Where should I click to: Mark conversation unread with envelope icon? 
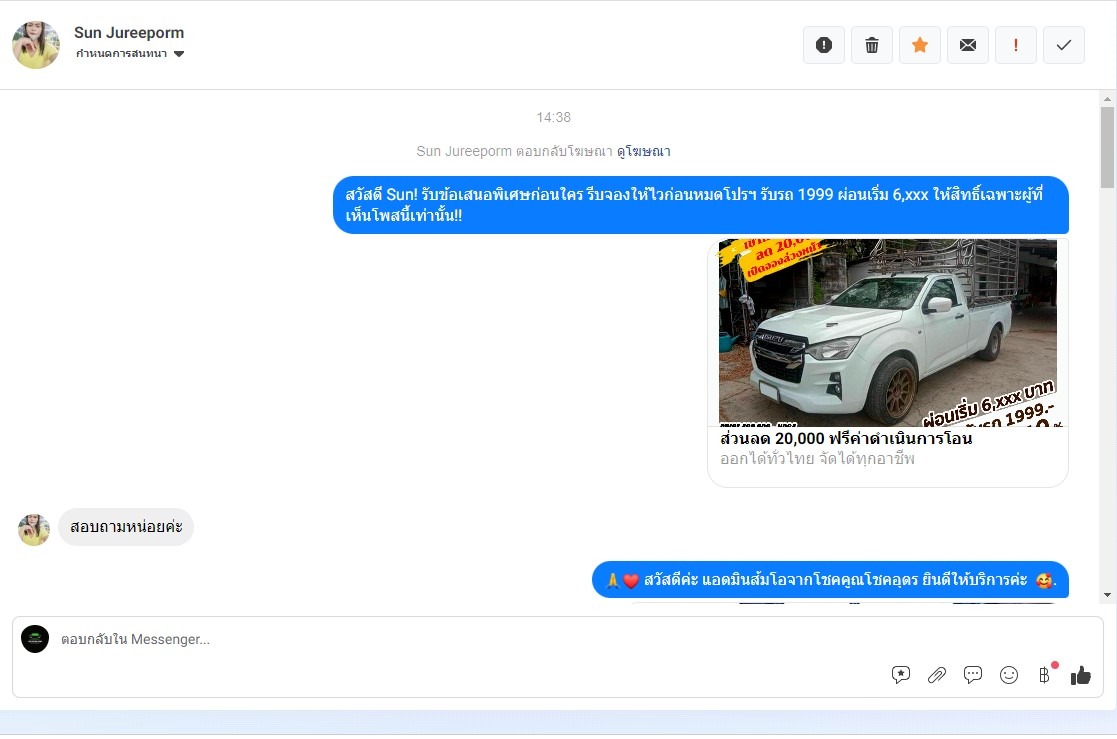click(968, 45)
